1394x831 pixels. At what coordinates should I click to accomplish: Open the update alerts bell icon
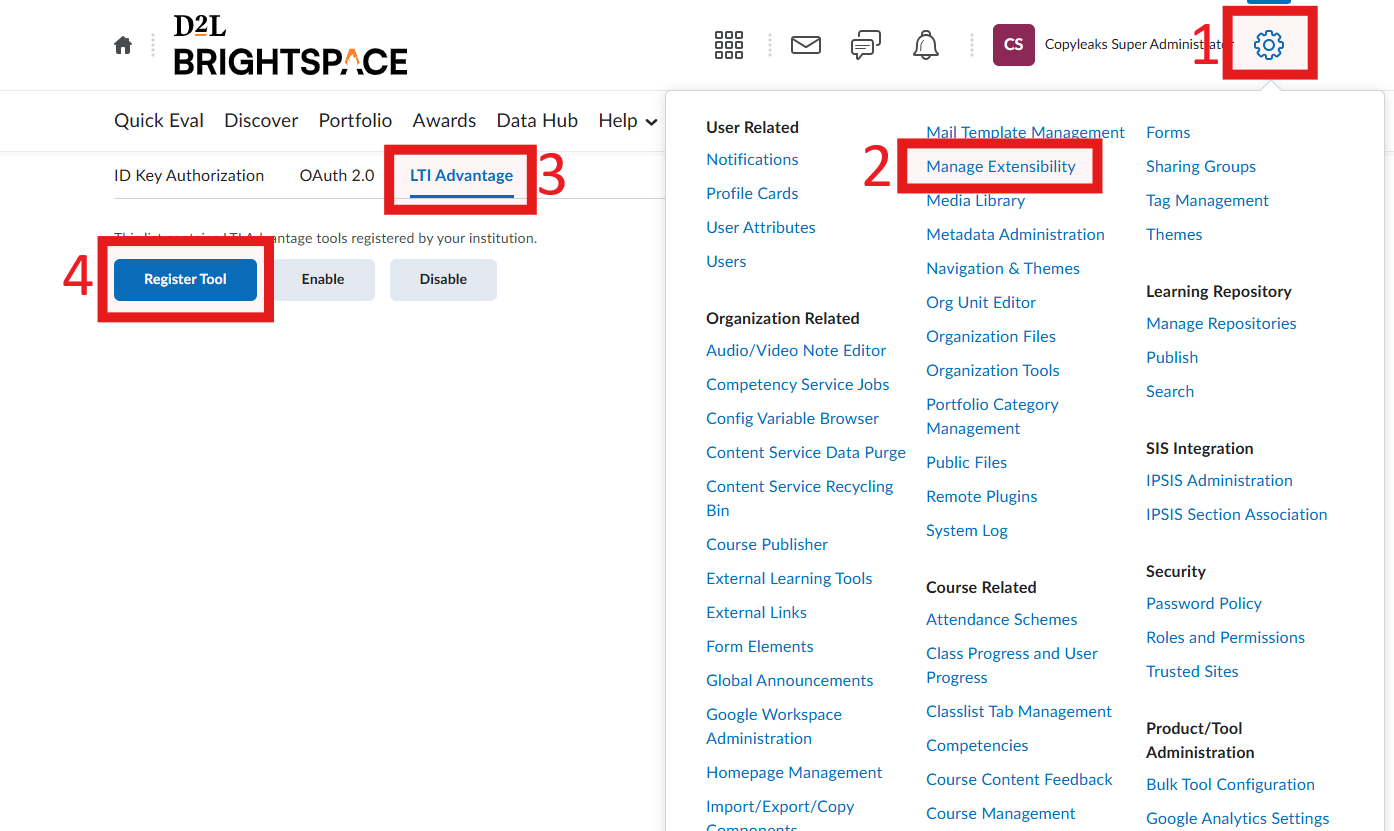[x=926, y=45]
